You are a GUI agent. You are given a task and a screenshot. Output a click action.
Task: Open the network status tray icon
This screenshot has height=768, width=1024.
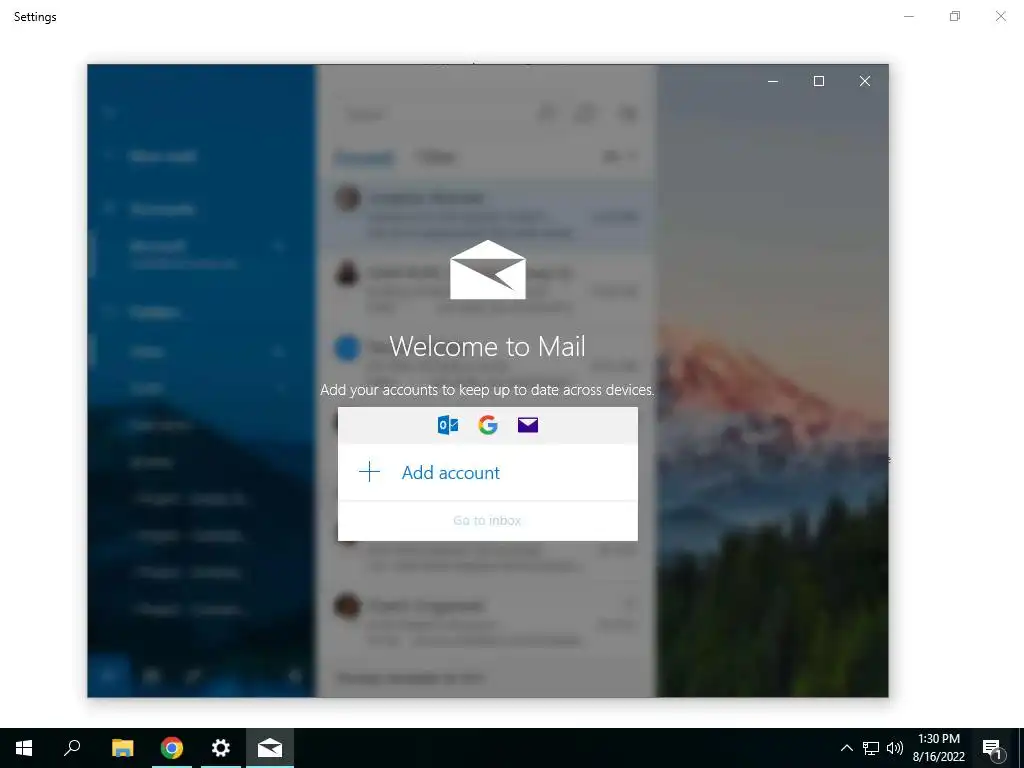[x=871, y=748]
